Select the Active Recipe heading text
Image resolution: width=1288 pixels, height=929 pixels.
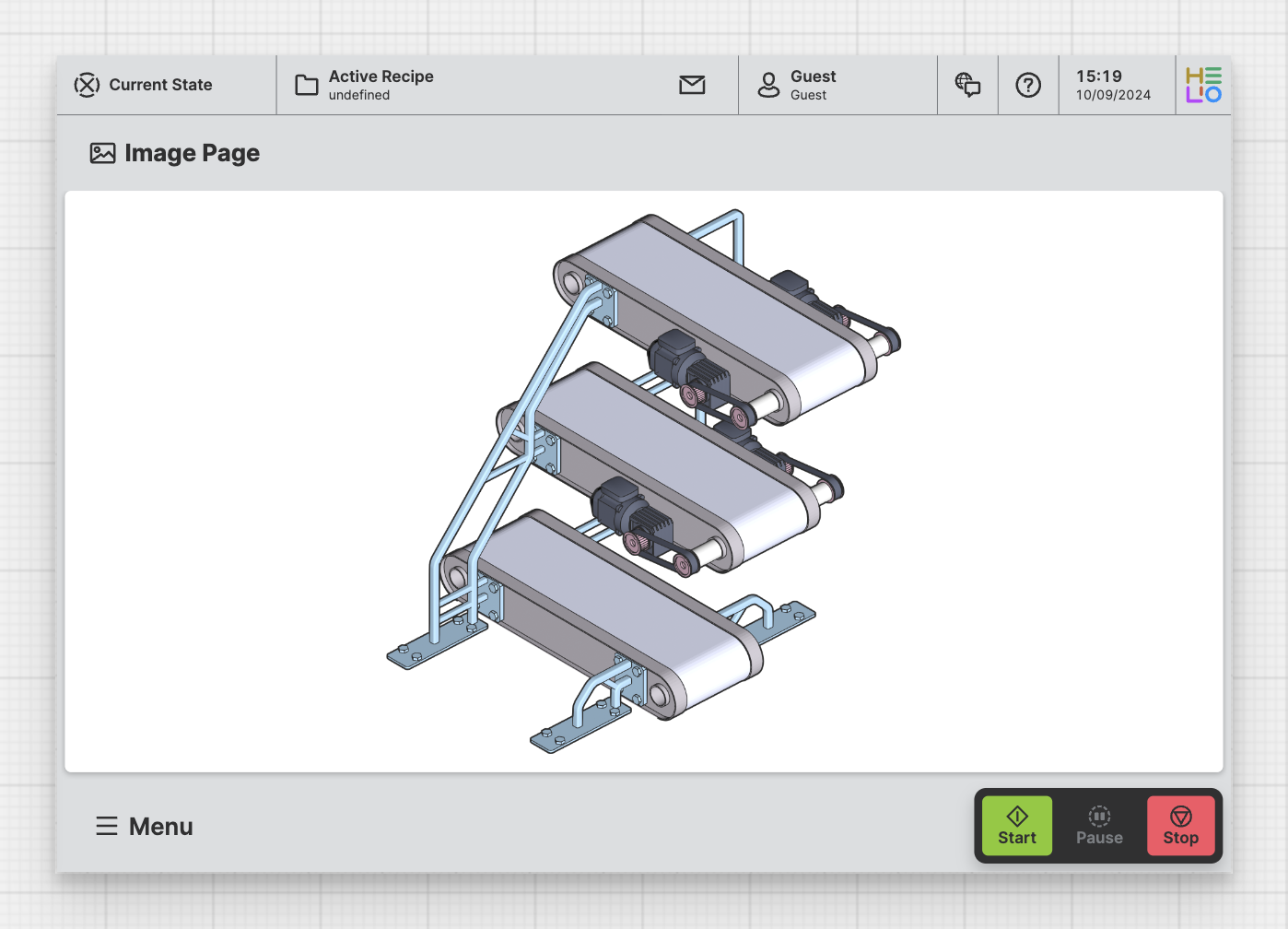click(381, 76)
